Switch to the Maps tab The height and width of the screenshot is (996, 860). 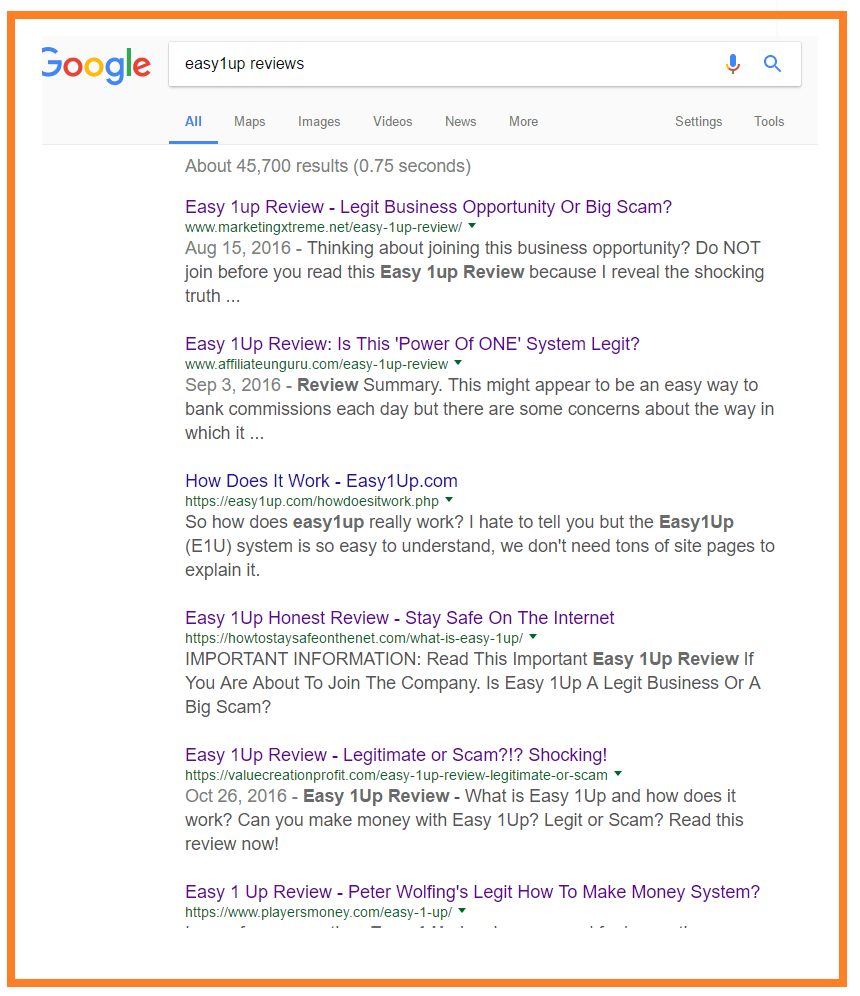[250, 121]
